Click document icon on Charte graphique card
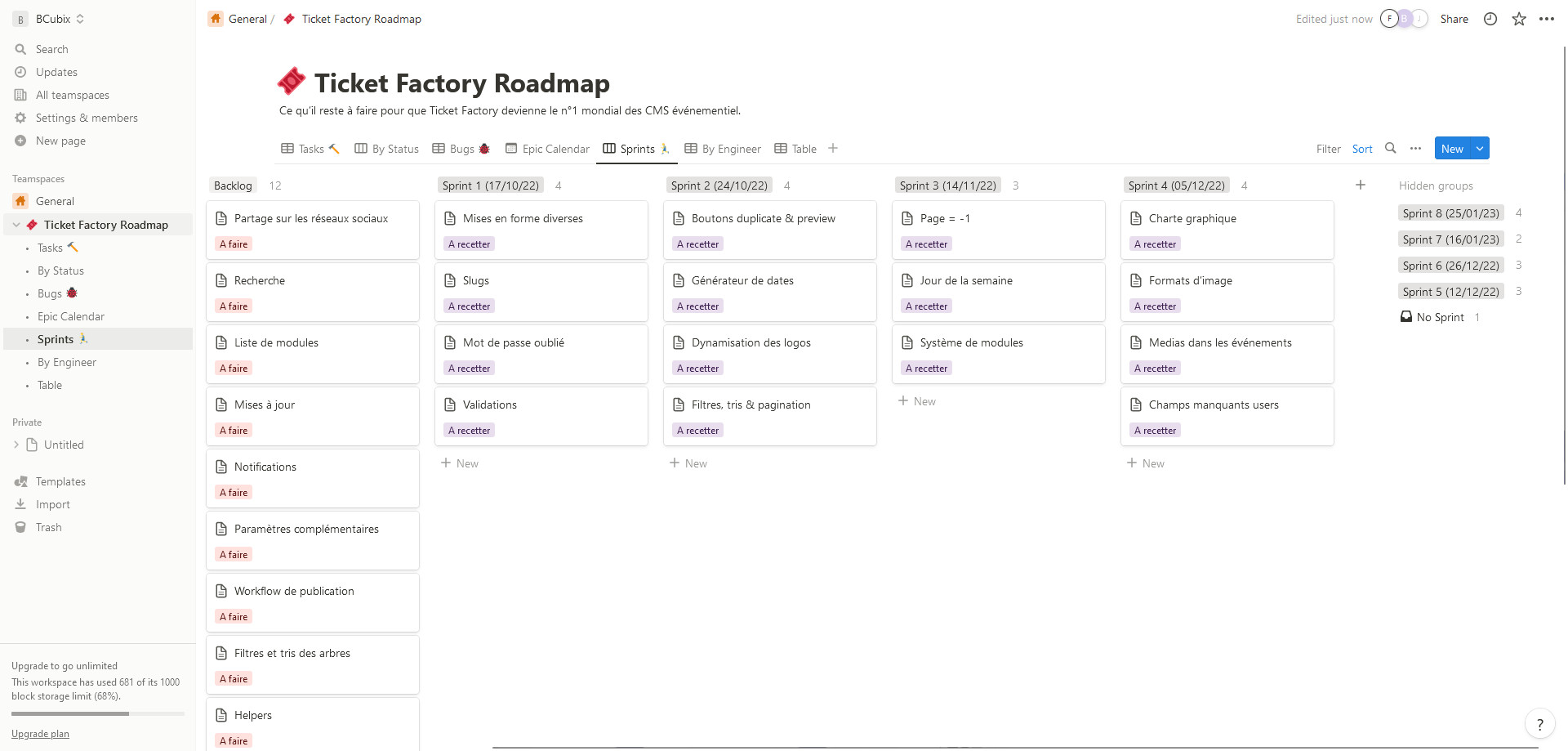 click(x=1135, y=218)
